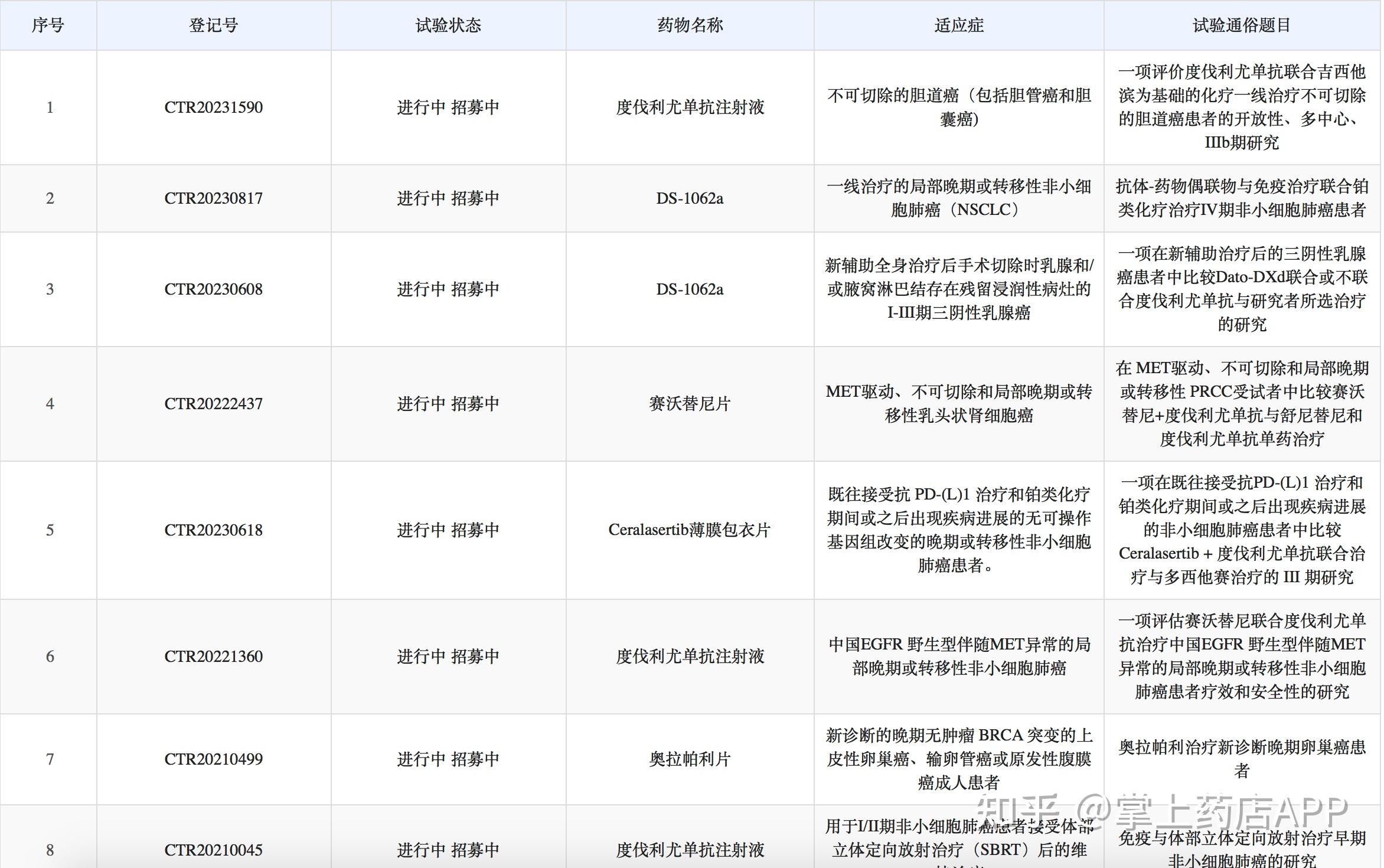
Task: Click sequence number 4
Action: click(x=50, y=404)
